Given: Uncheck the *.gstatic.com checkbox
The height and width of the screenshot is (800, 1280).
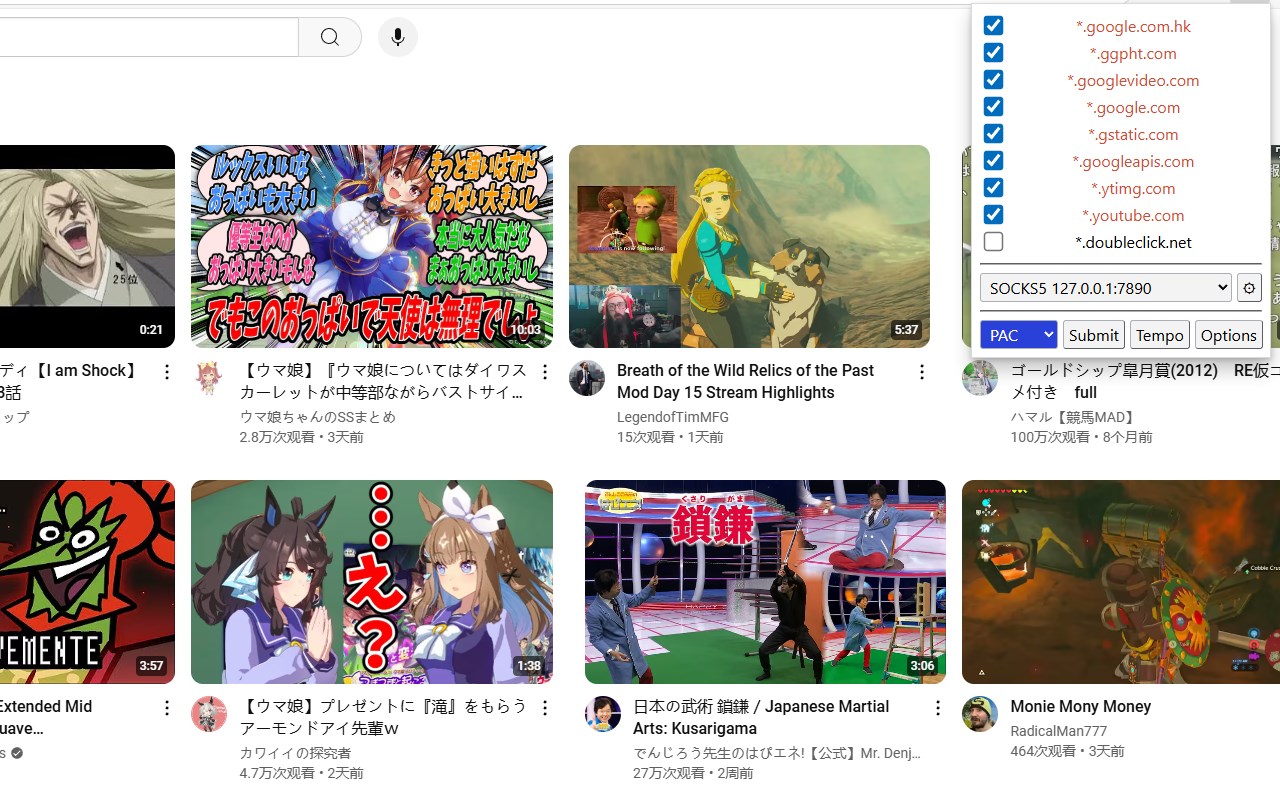Looking at the screenshot, I should tap(993, 133).
